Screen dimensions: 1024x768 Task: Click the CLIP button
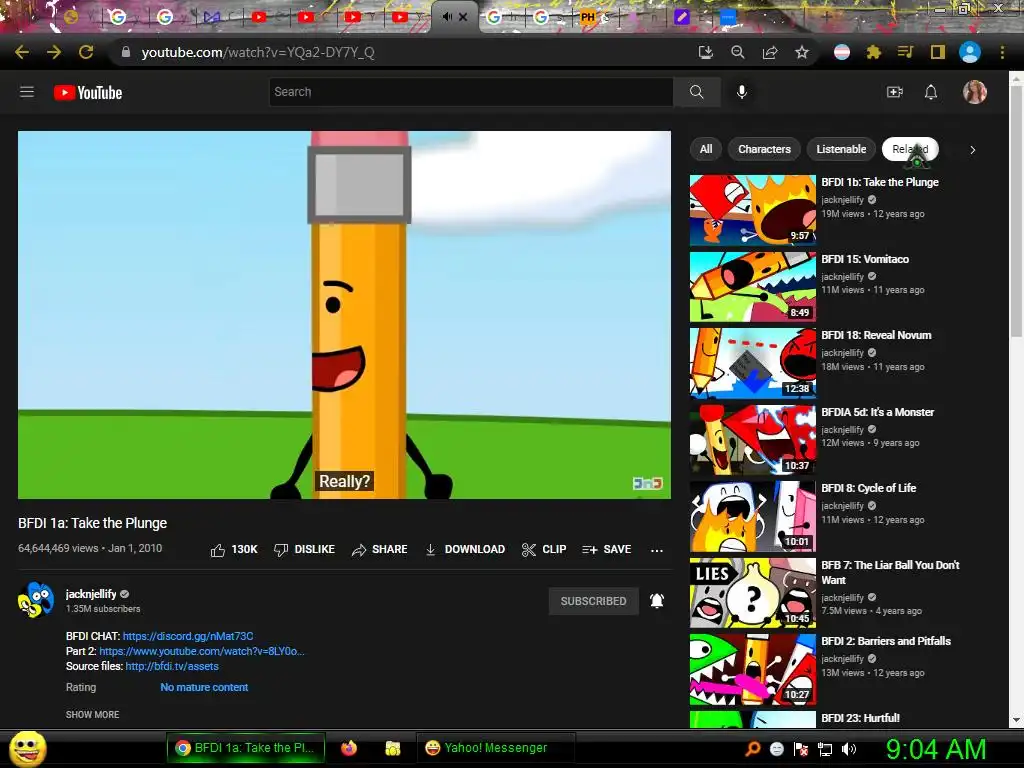[544, 550]
